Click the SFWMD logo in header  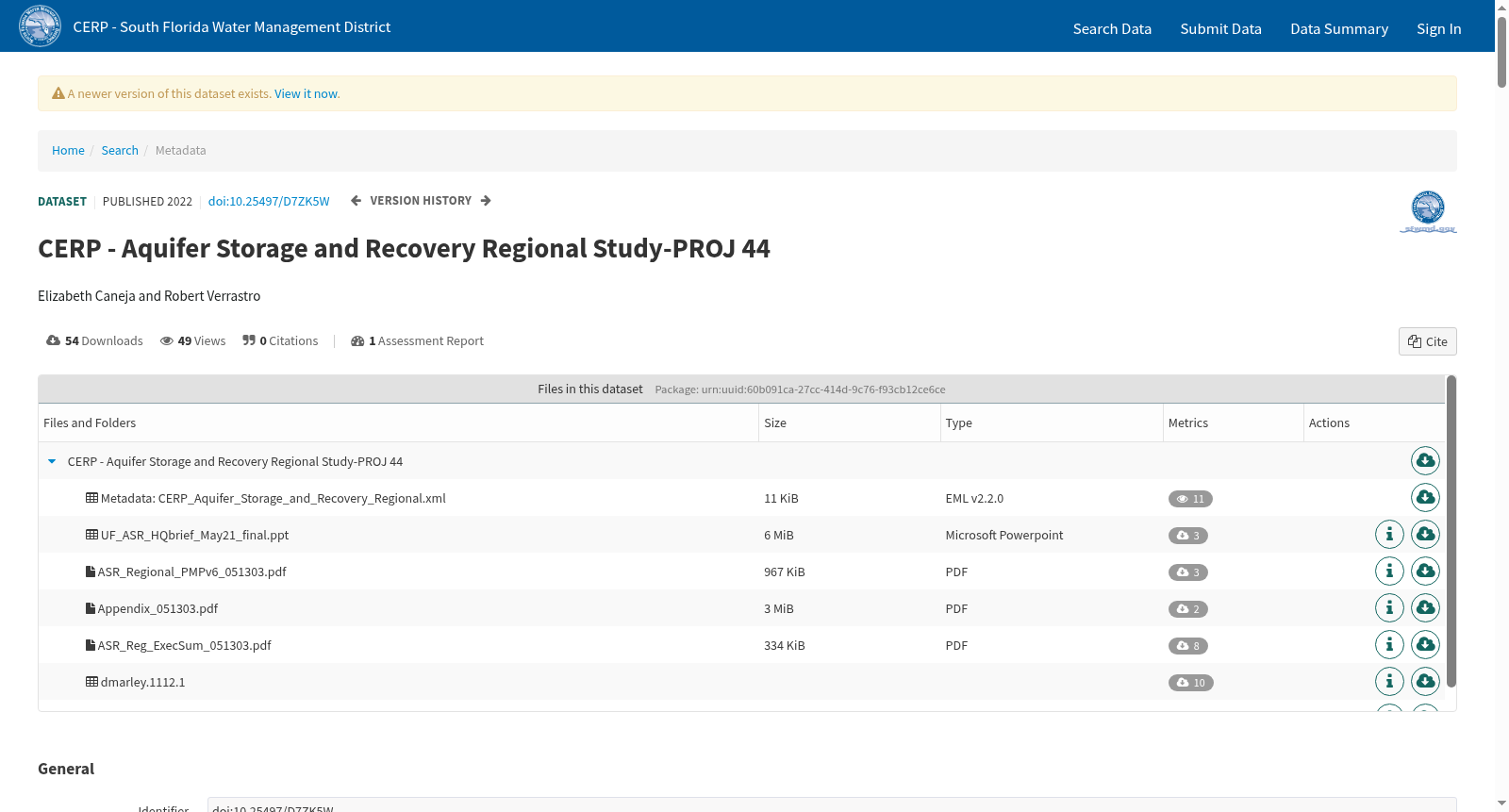pos(40,26)
